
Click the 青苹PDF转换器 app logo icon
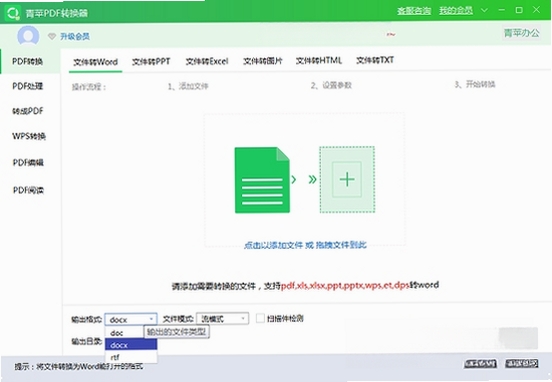click(13, 13)
